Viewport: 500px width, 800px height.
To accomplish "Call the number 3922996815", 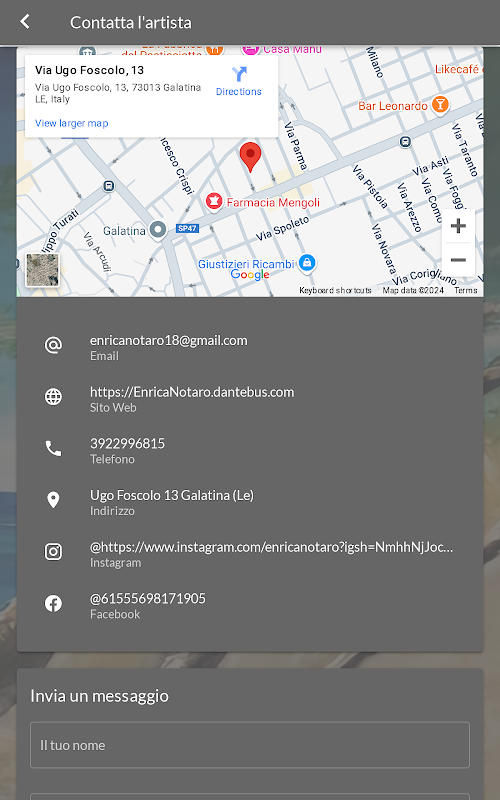I will point(128,443).
